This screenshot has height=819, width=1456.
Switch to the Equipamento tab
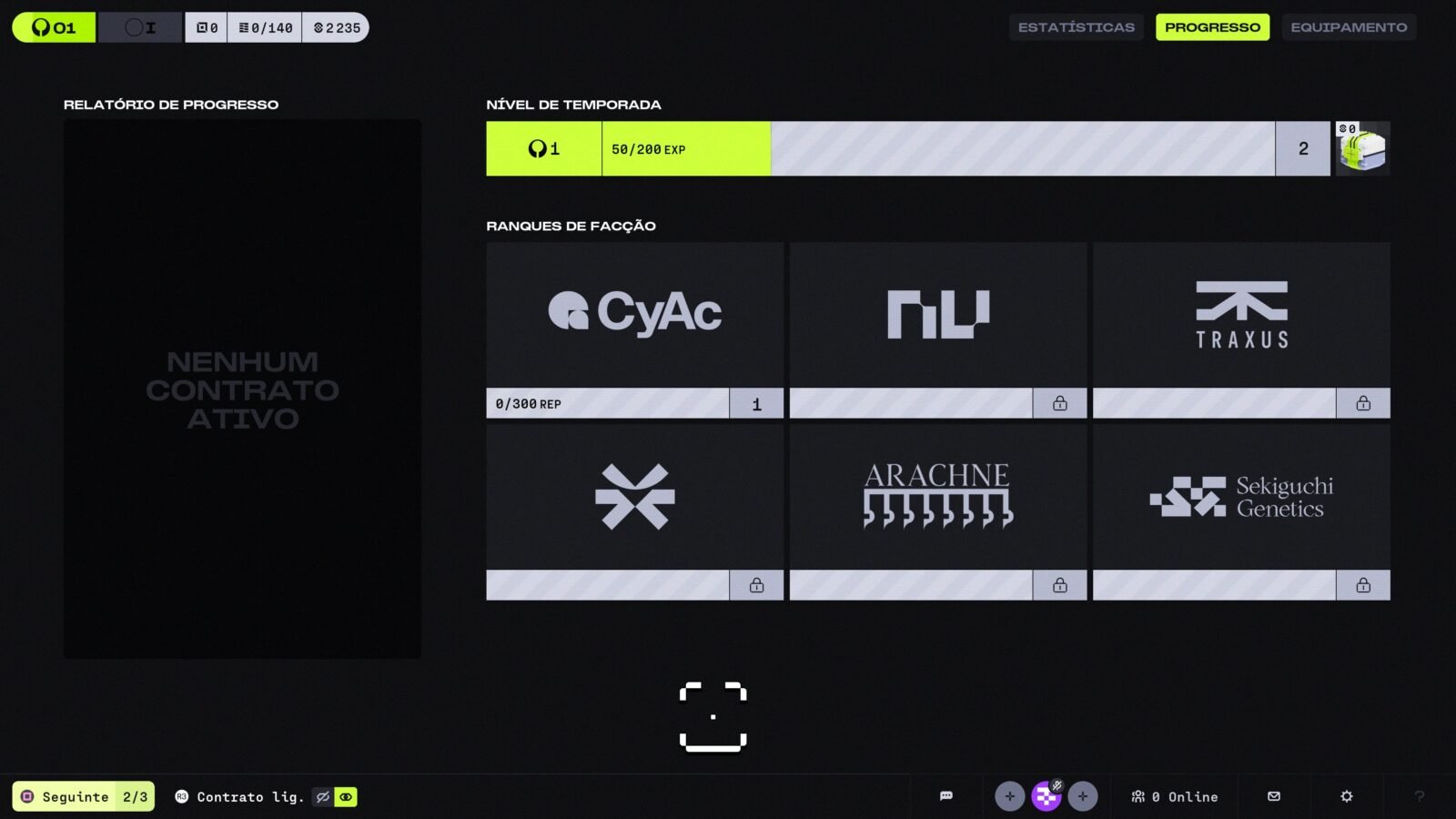pyautogui.click(x=1349, y=27)
